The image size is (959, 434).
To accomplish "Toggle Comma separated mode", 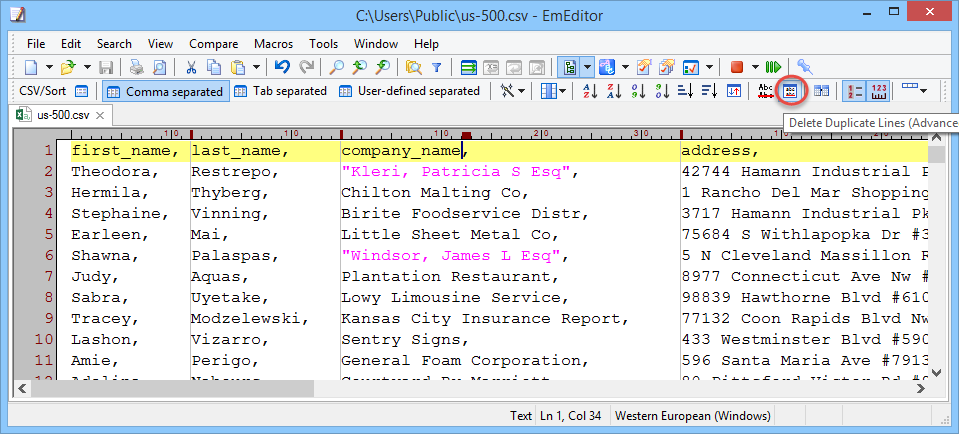I will click(165, 91).
